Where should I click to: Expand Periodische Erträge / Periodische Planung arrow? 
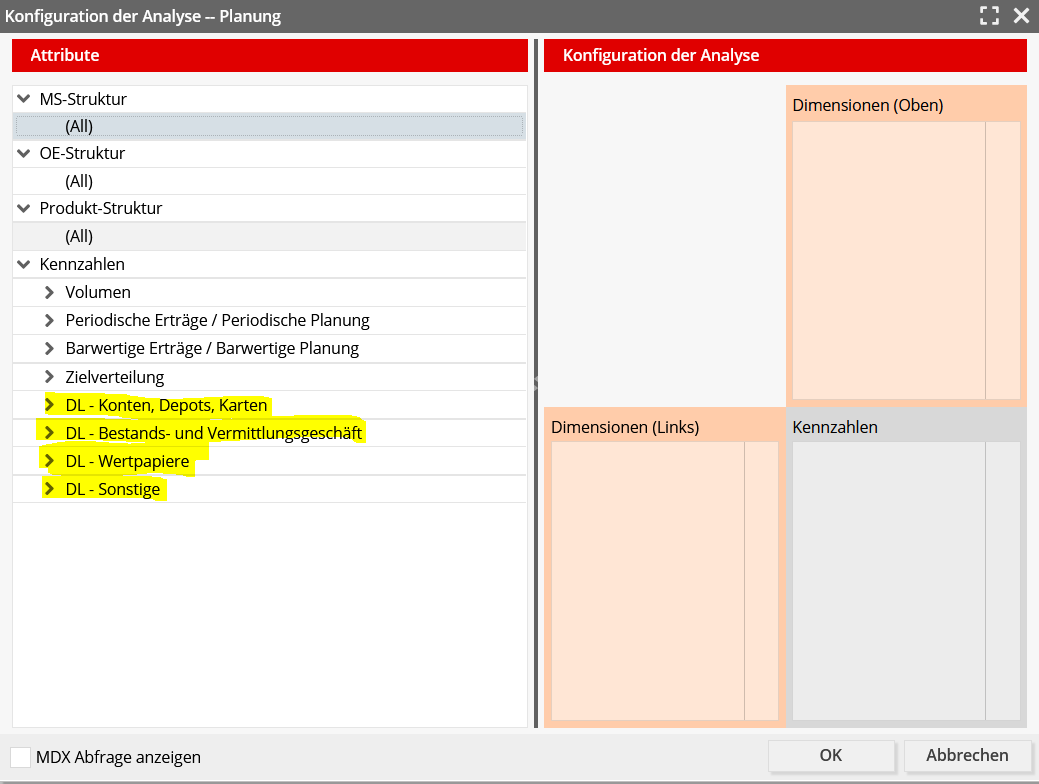pyautogui.click(x=49, y=321)
